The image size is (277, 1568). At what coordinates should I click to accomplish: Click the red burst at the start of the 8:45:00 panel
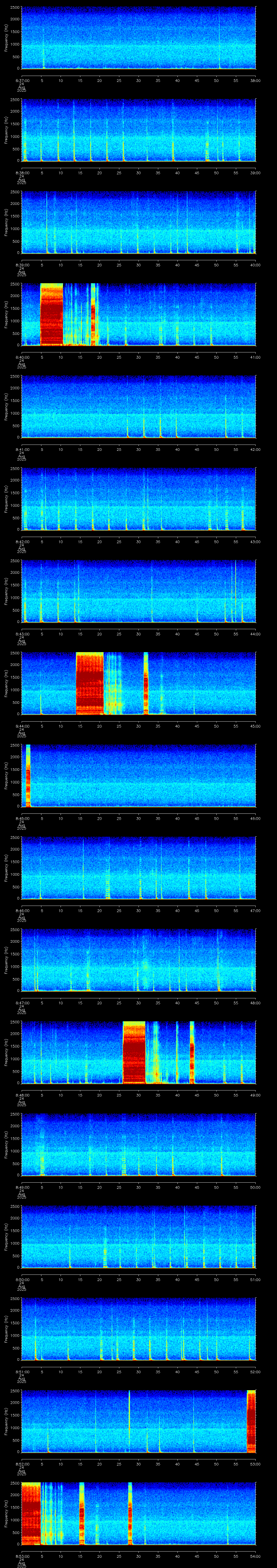pos(28,775)
